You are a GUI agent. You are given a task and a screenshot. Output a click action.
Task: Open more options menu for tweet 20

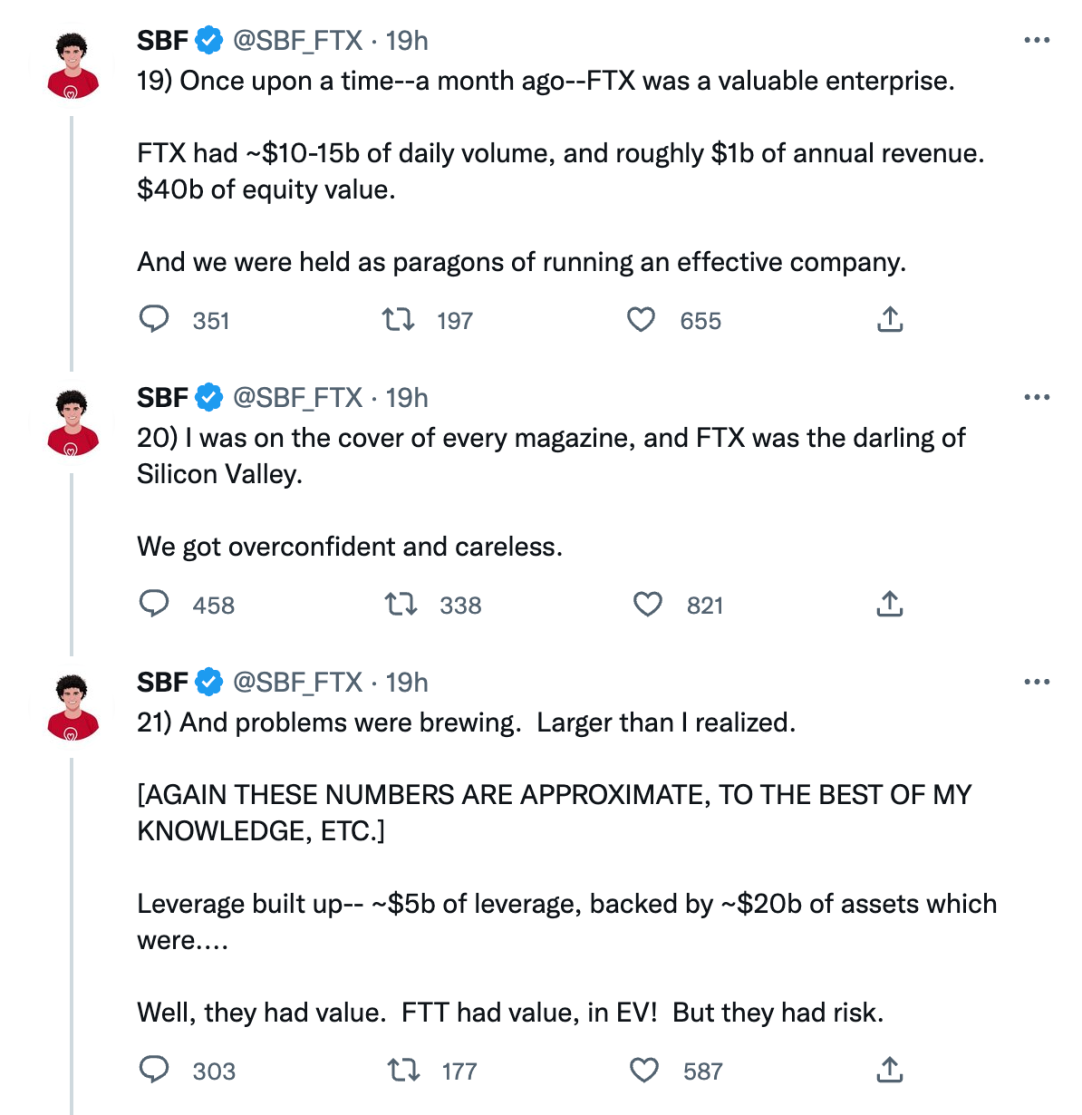[x=1038, y=398]
